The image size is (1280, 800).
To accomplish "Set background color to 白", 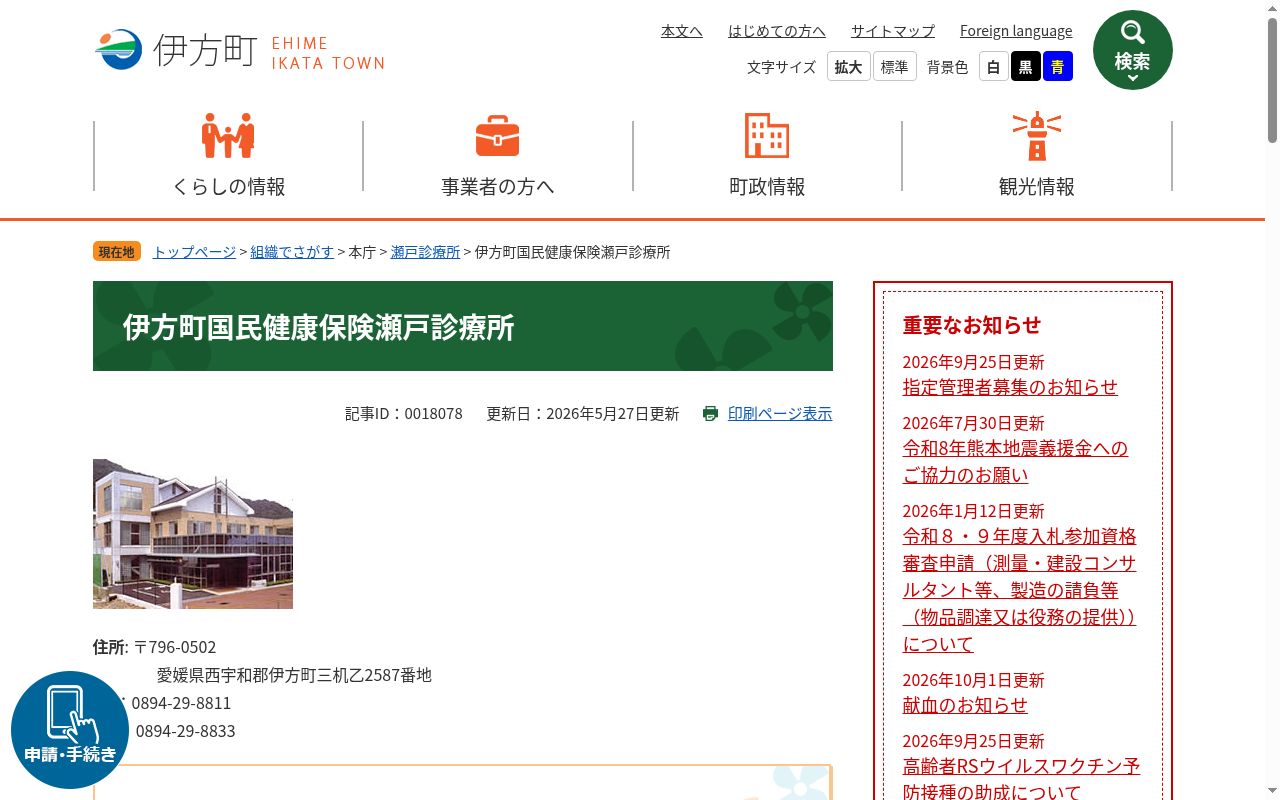I will (x=993, y=66).
